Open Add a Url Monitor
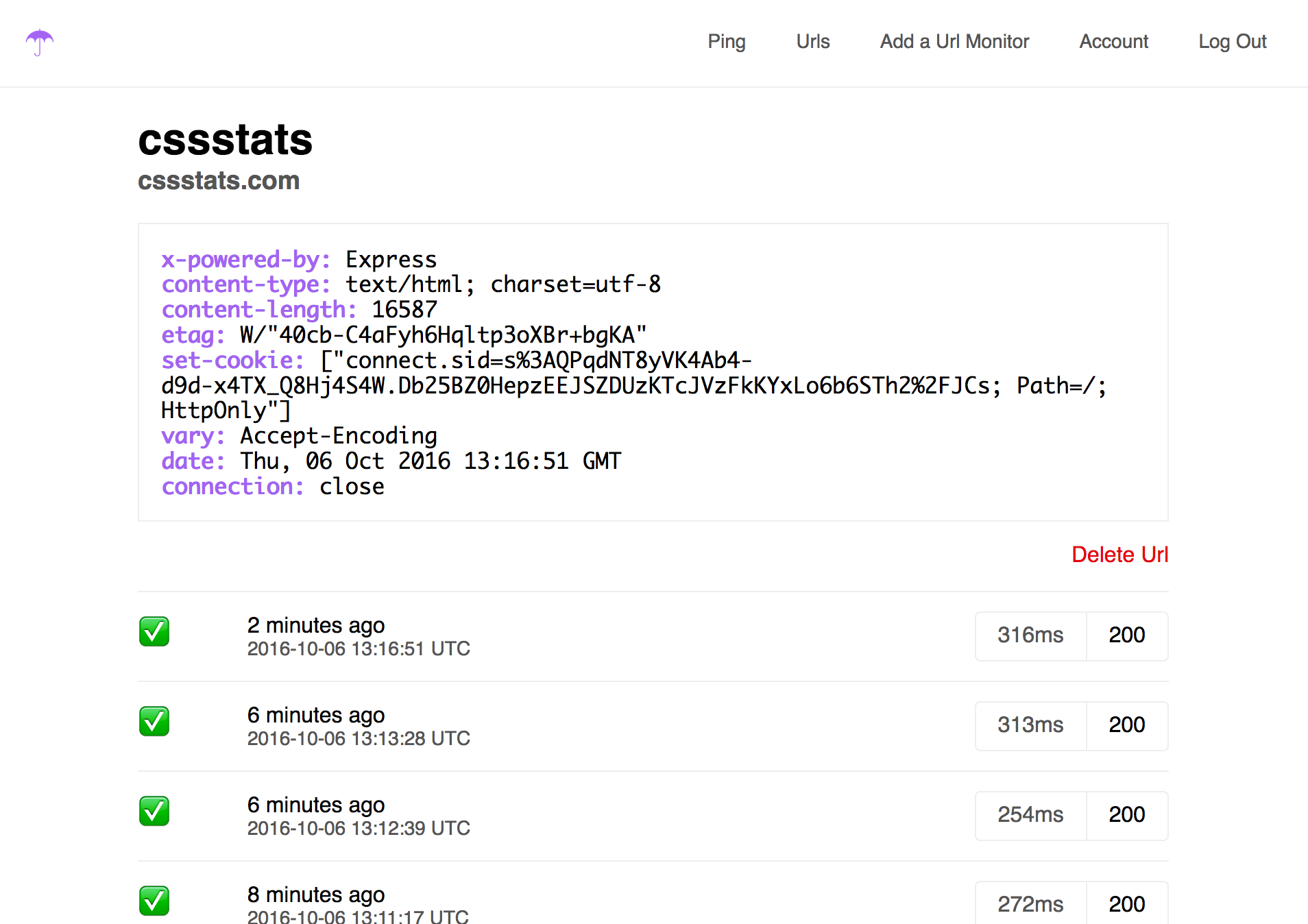Viewport: 1308px width, 924px height. pos(954,42)
